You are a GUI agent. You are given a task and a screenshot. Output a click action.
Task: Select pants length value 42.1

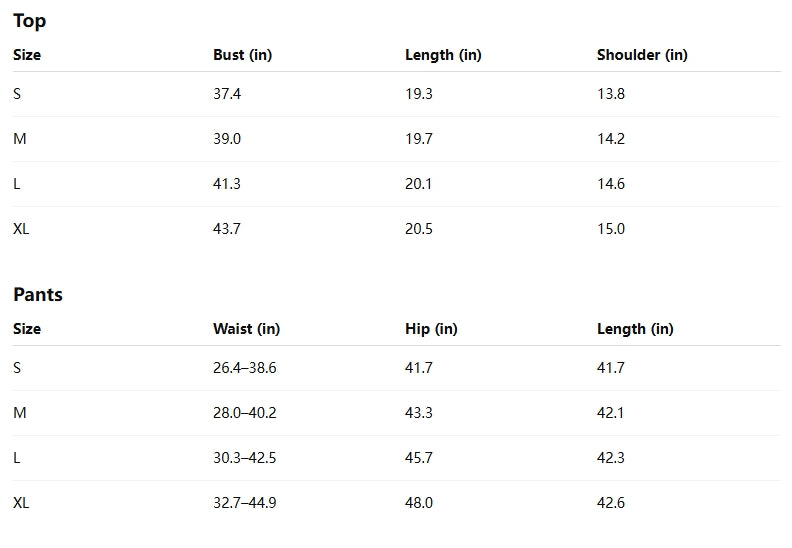[610, 413]
